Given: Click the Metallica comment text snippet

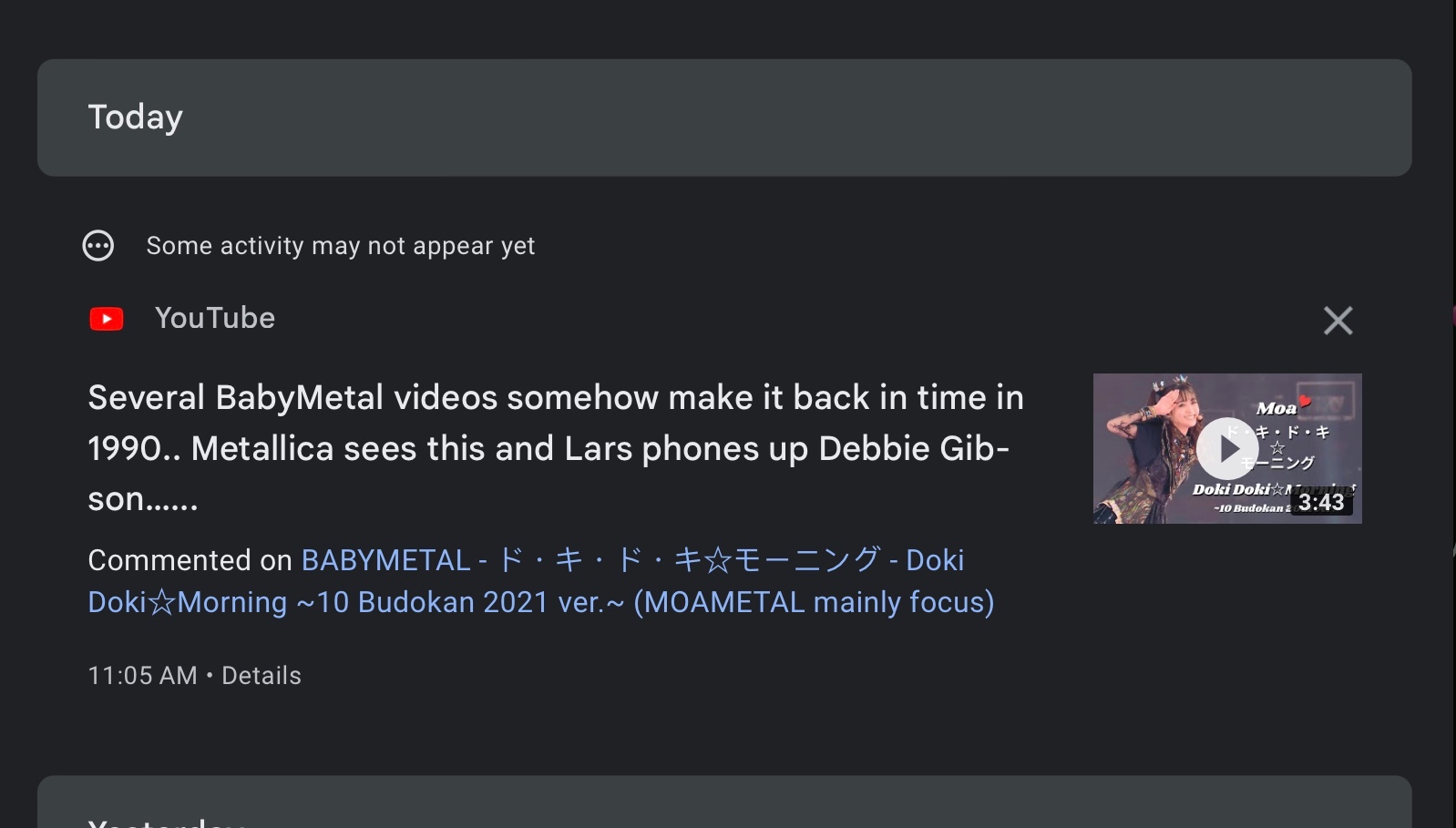Looking at the screenshot, I should tap(556, 447).
